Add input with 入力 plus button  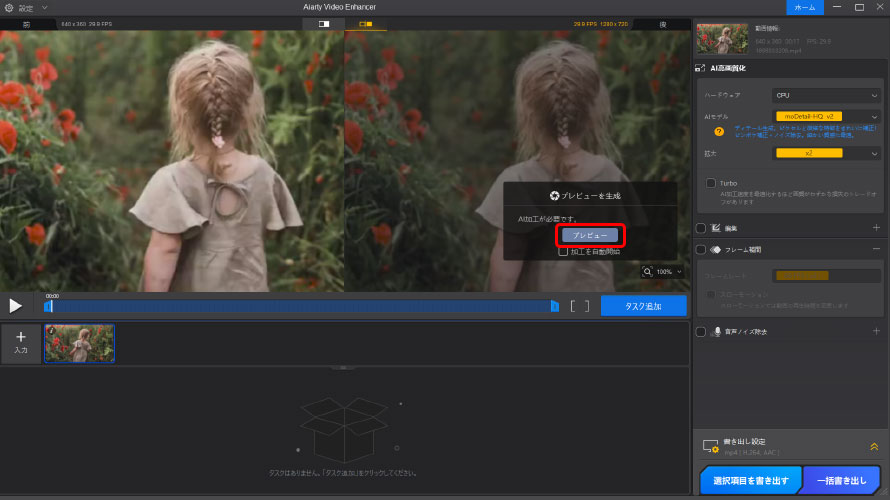[x=21, y=343]
